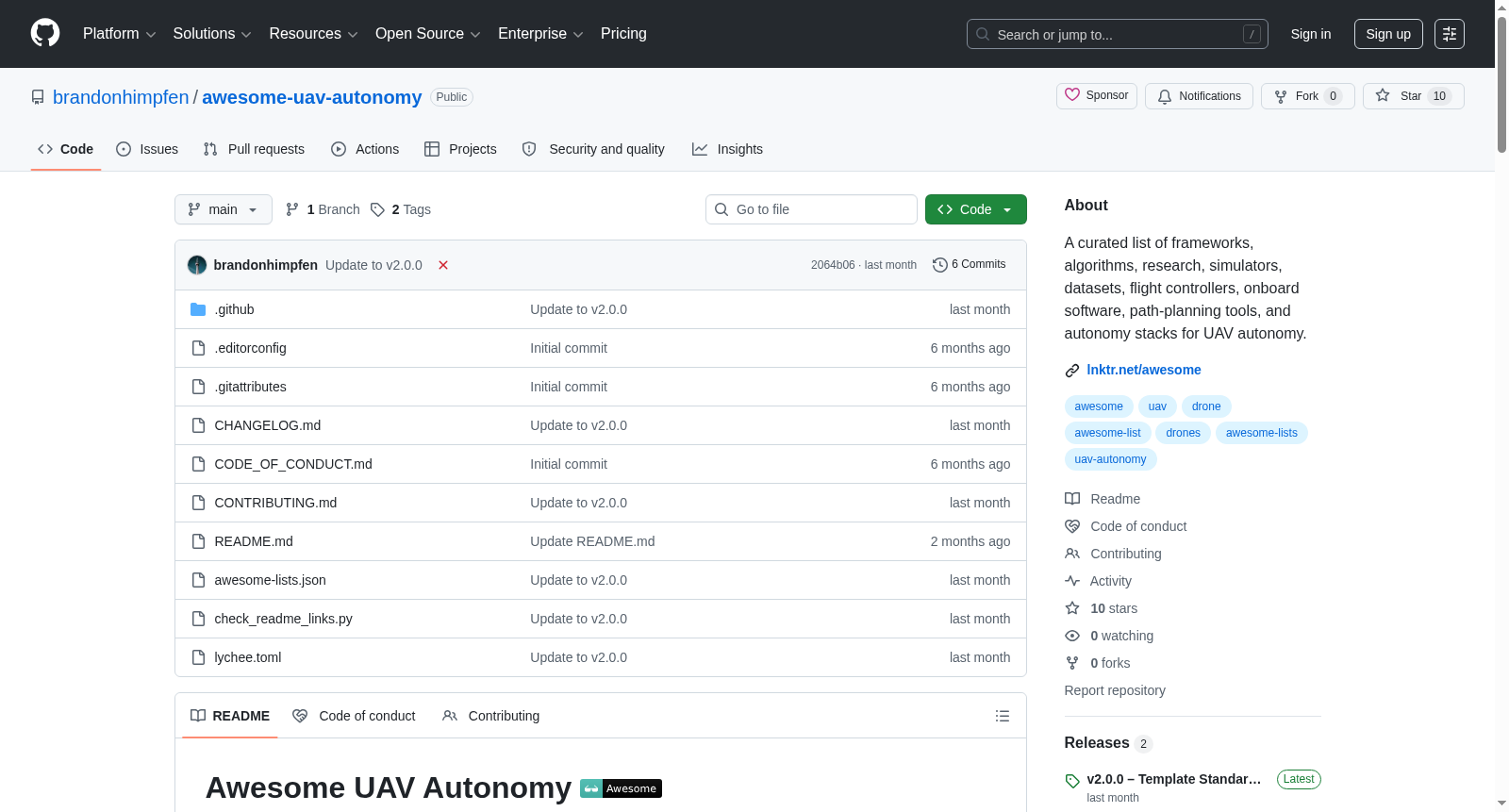
Task: Switch to the Issues tab
Action: [147, 149]
